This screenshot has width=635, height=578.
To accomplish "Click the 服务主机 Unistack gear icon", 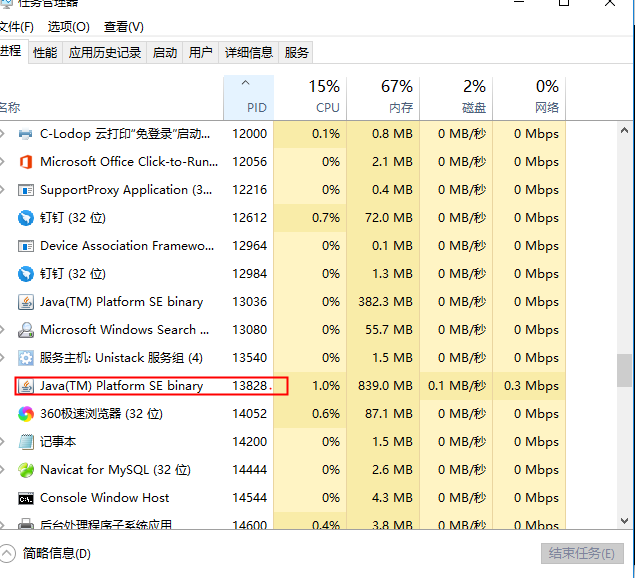I will click(x=26, y=358).
